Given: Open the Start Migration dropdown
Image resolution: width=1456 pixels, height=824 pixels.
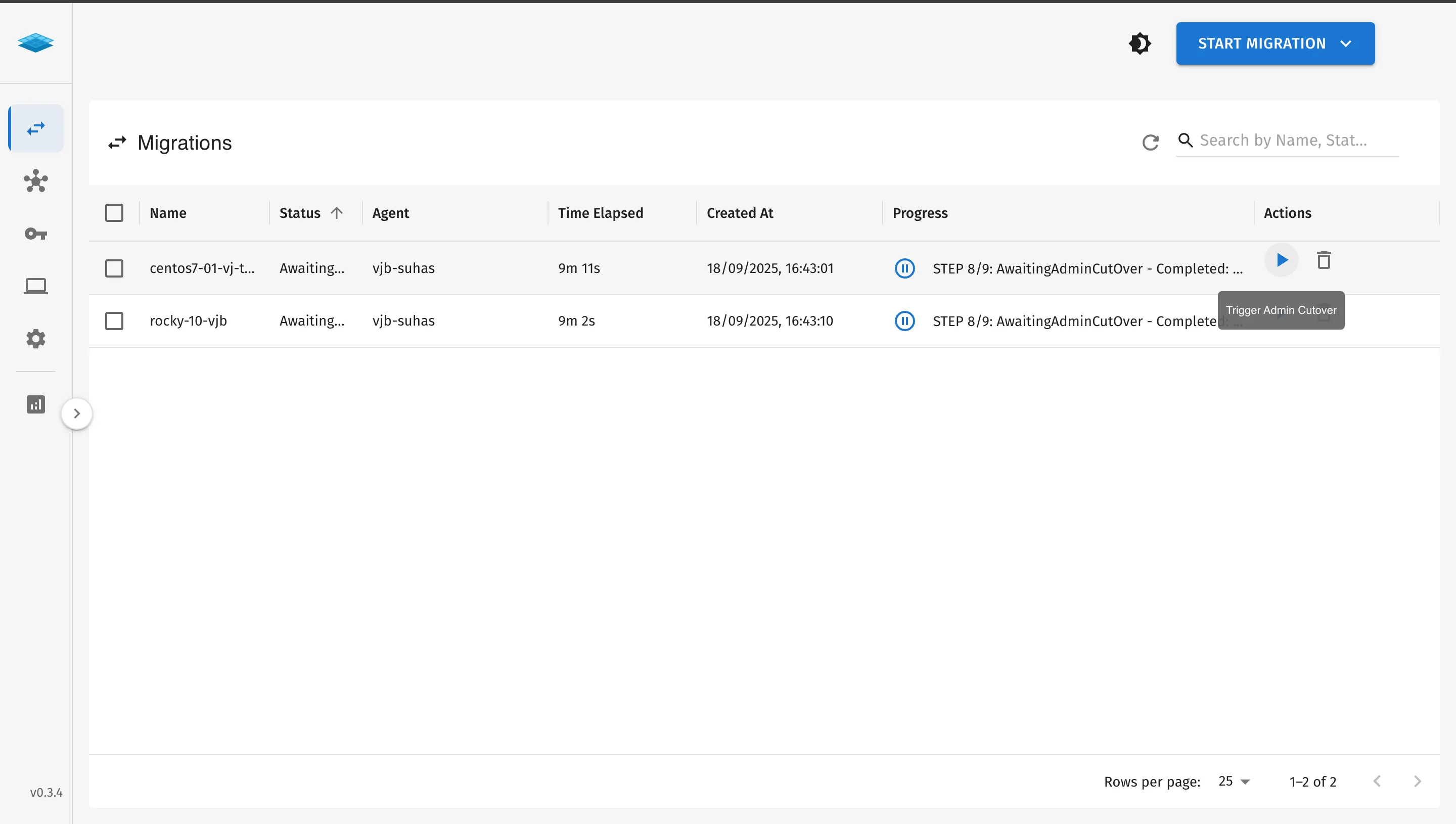Looking at the screenshot, I should pyautogui.click(x=1275, y=43).
